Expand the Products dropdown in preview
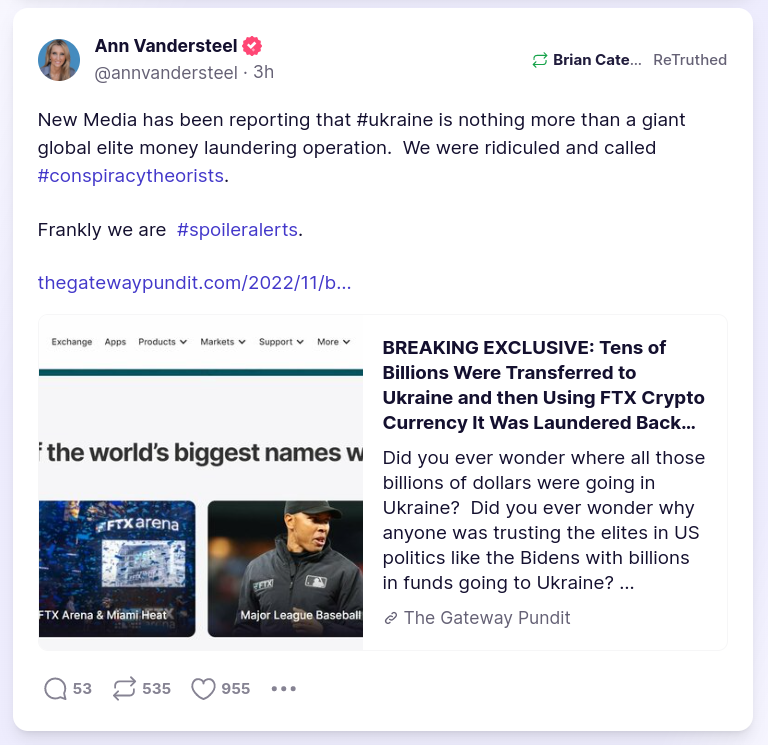 pyautogui.click(x=163, y=342)
